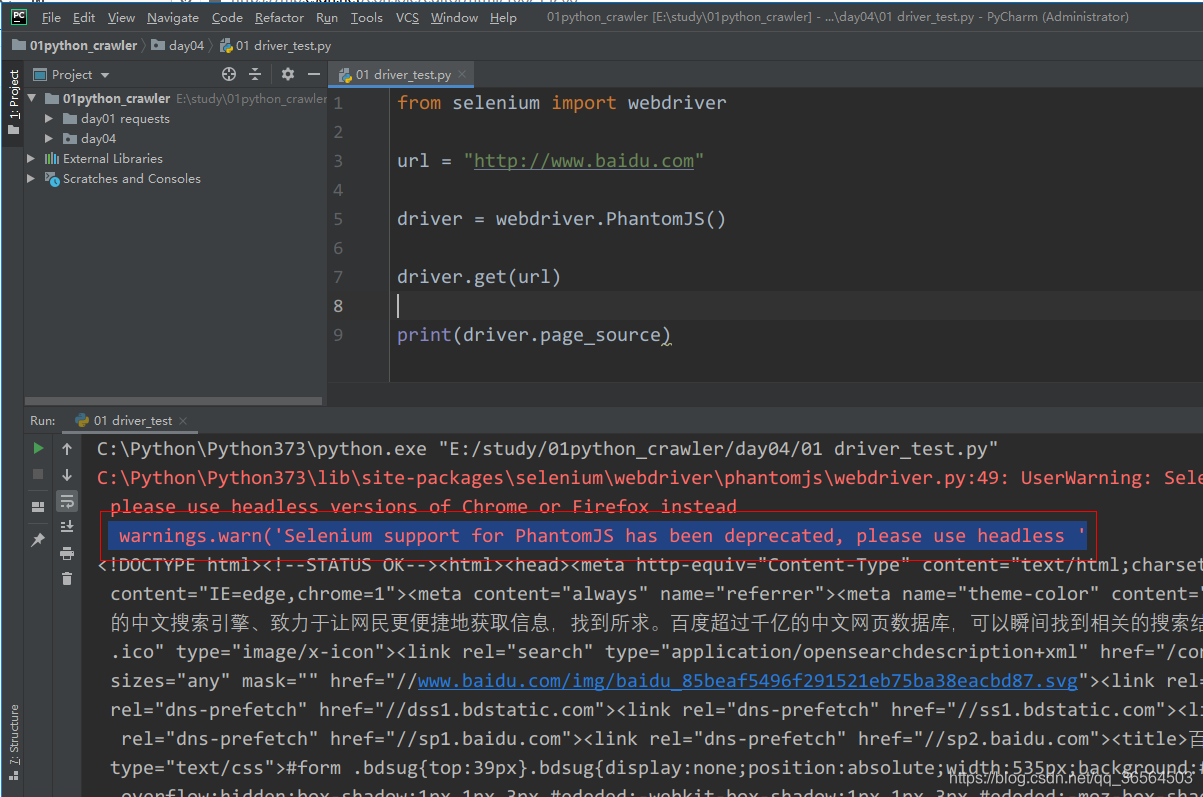
Task: Expand the External Libraries node
Action: coord(31,158)
